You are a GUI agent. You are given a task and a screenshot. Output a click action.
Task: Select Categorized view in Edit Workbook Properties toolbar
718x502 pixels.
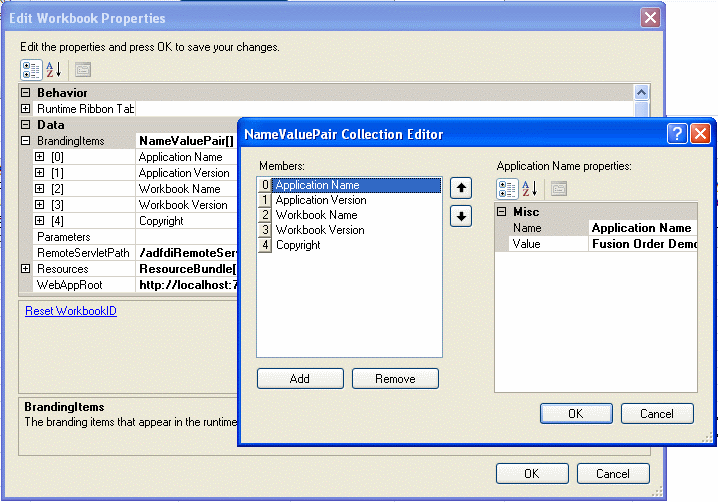click(31, 70)
